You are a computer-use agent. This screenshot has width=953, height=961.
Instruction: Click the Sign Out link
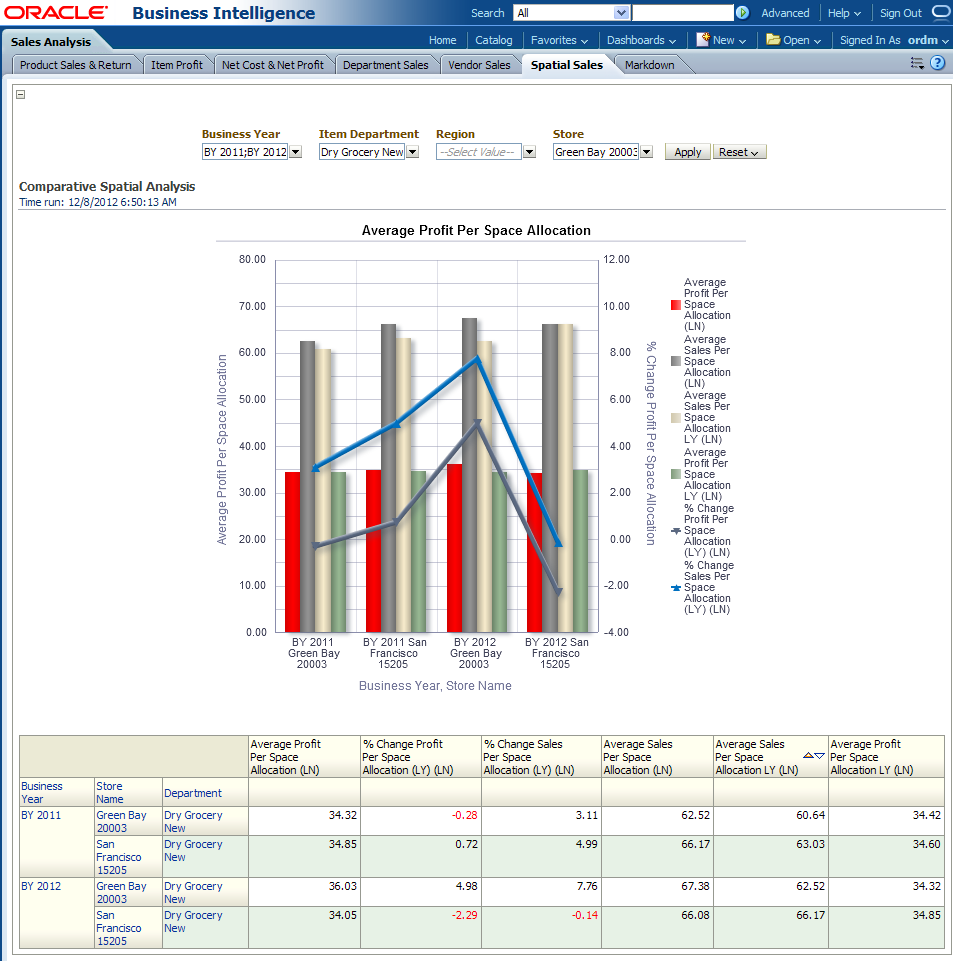(900, 13)
